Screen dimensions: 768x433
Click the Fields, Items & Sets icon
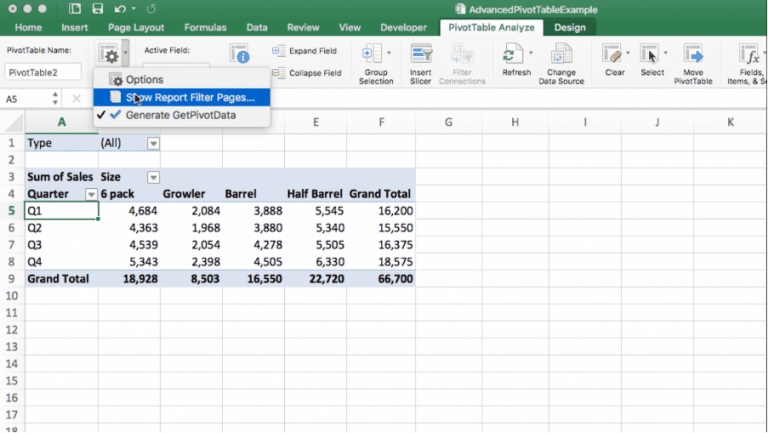[x=747, y=55]
